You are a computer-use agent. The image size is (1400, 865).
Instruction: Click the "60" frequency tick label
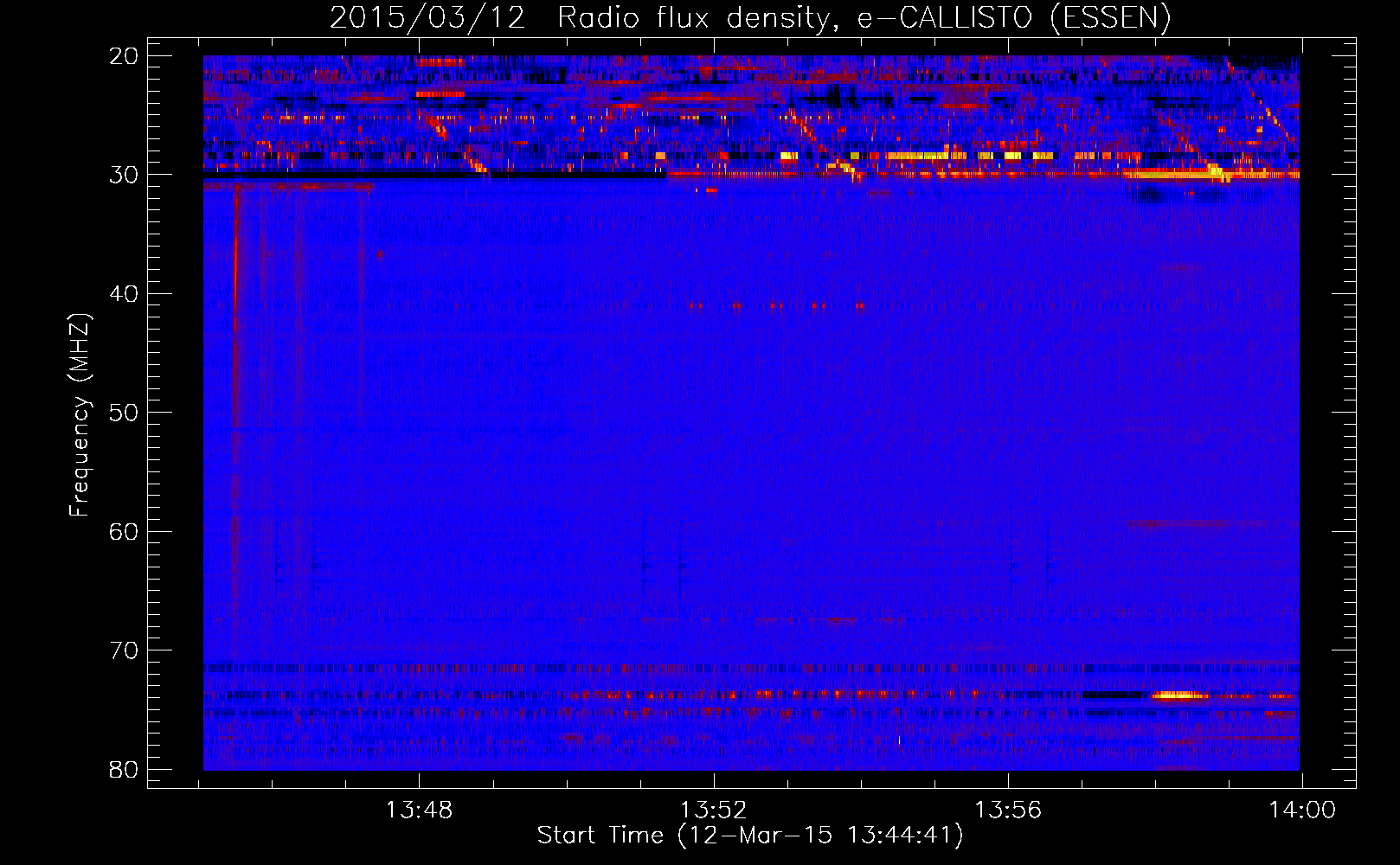coord(125,531)
